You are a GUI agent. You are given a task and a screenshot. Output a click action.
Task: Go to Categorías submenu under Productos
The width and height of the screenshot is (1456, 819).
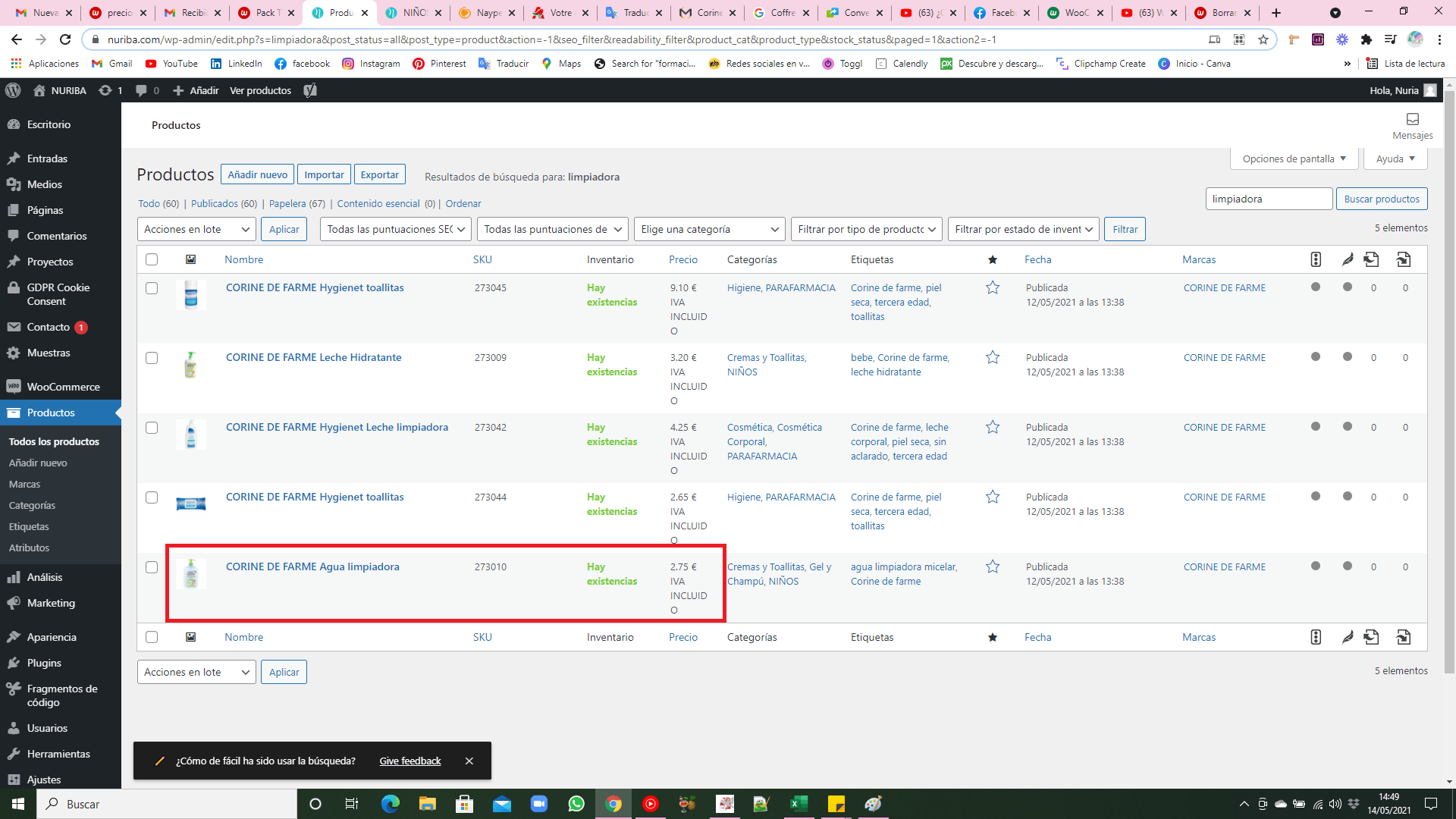tap(32, 505)
